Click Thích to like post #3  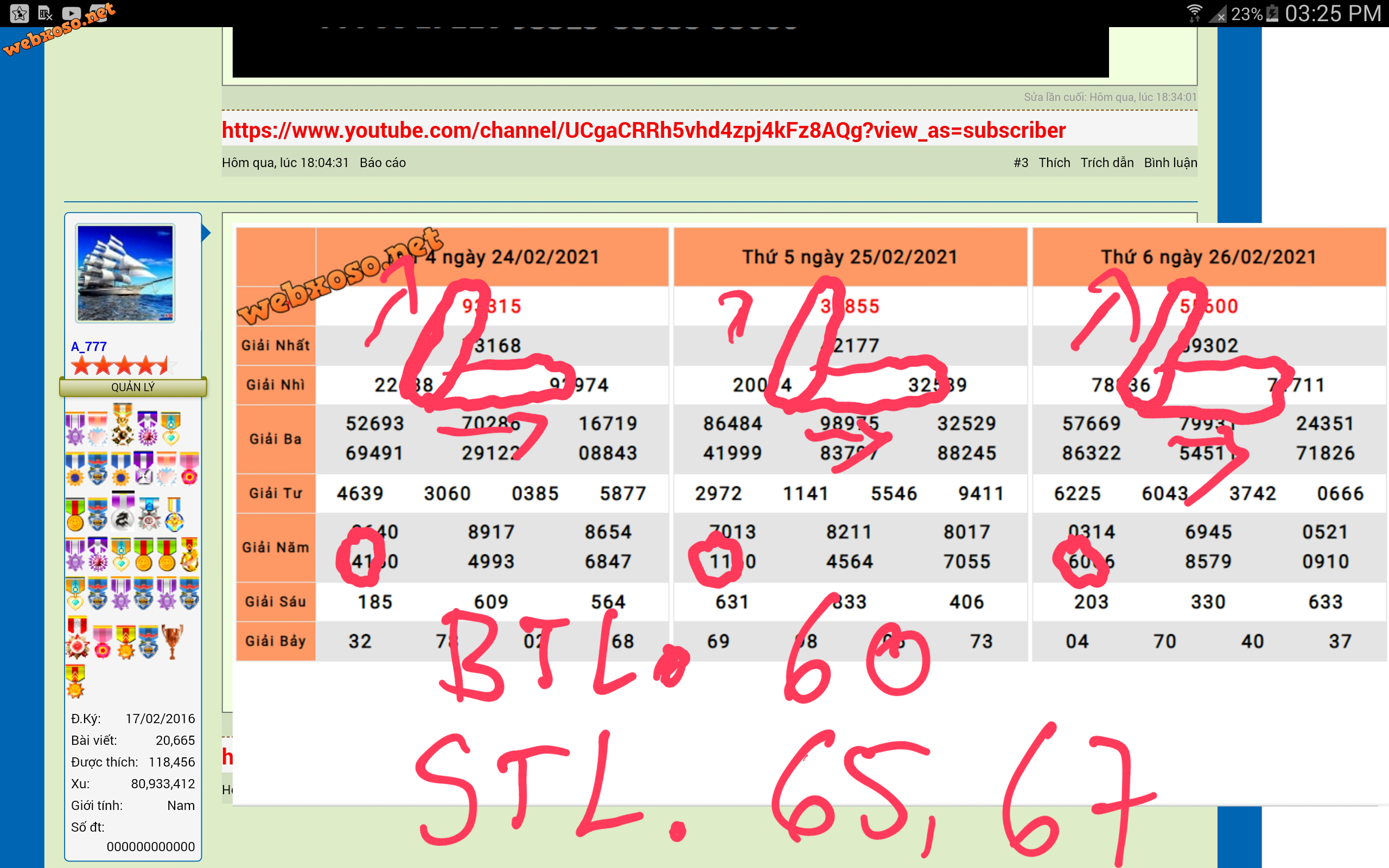pyautogui.click(x=1054, y=162)
